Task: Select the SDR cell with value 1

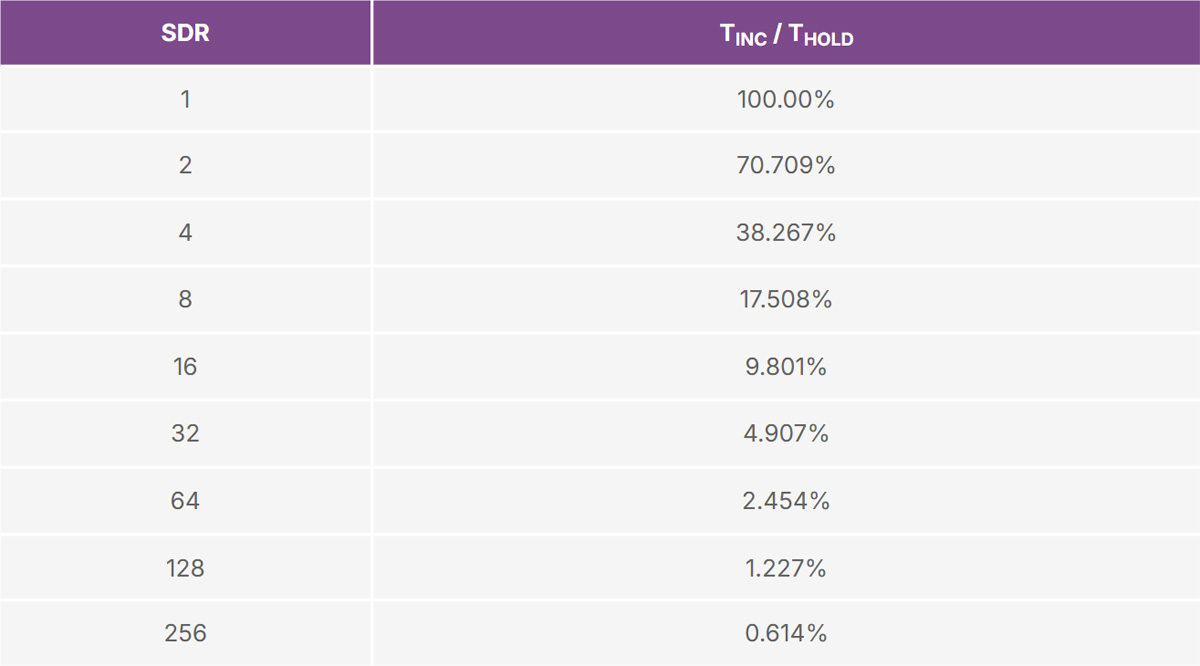Action: tap(185, 99)
